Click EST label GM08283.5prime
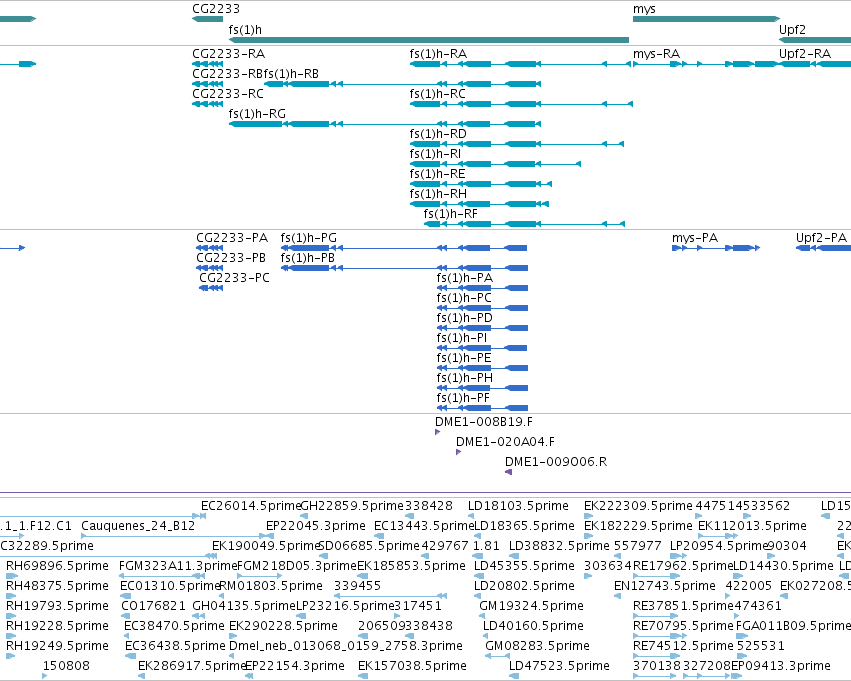Screen dimensions: 851x681 (x=537, y=646)
